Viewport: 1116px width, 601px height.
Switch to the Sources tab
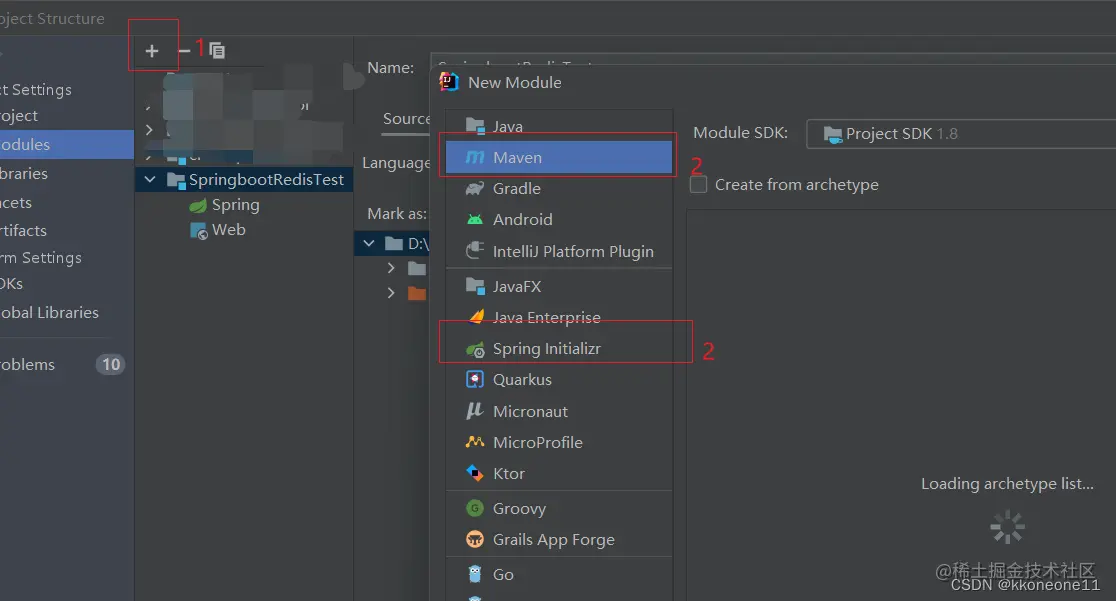coord(406,119)
